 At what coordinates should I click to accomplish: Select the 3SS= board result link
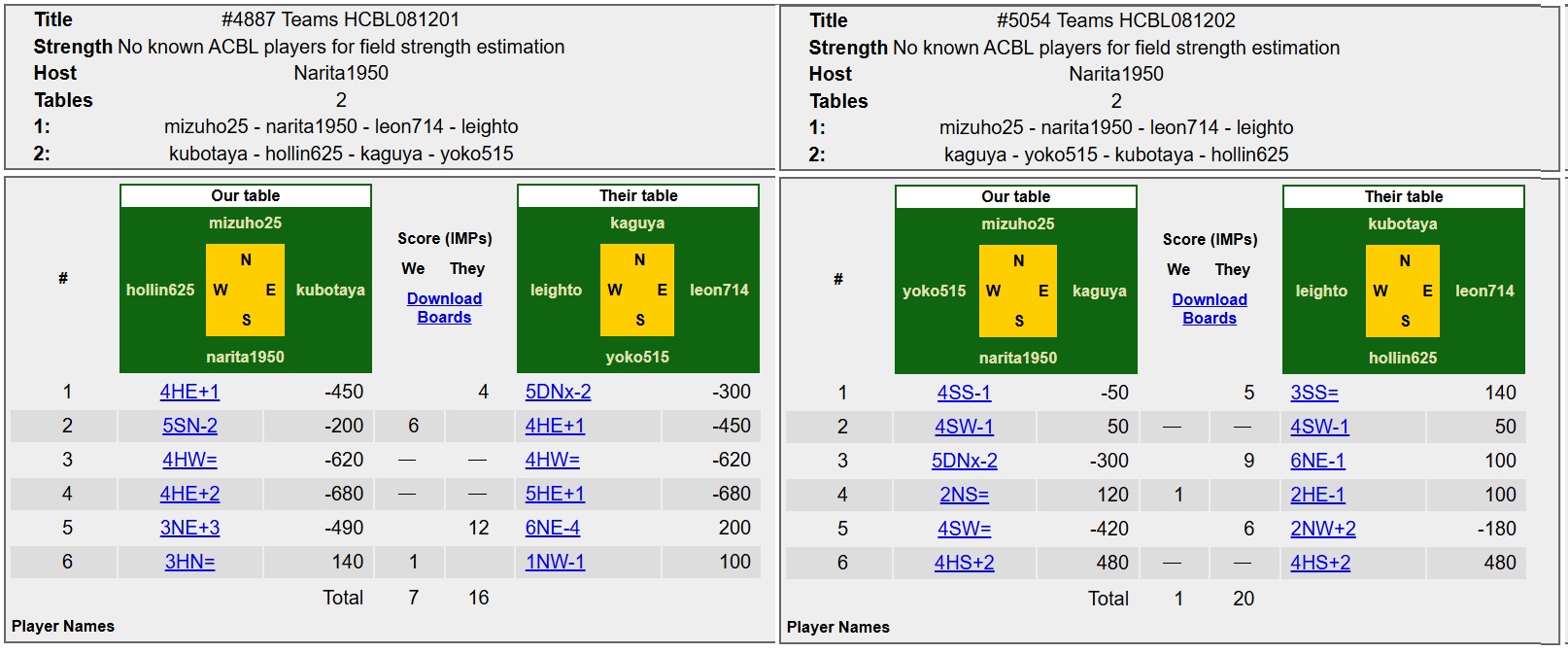1314,393
